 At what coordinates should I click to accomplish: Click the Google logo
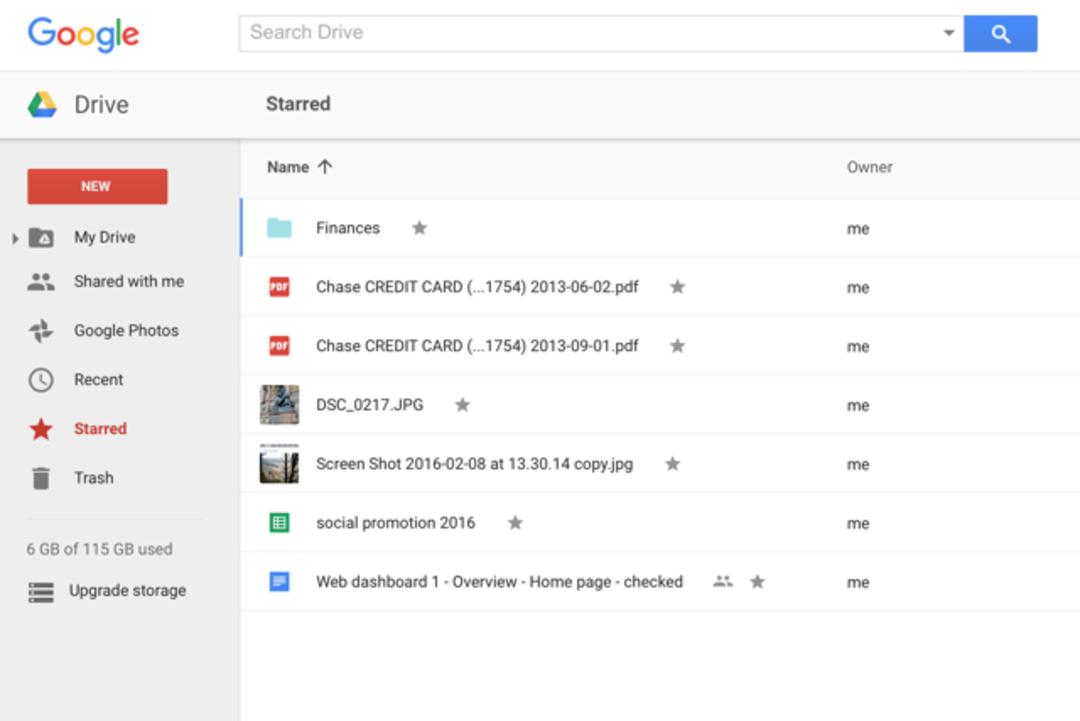tap(83, 34)
